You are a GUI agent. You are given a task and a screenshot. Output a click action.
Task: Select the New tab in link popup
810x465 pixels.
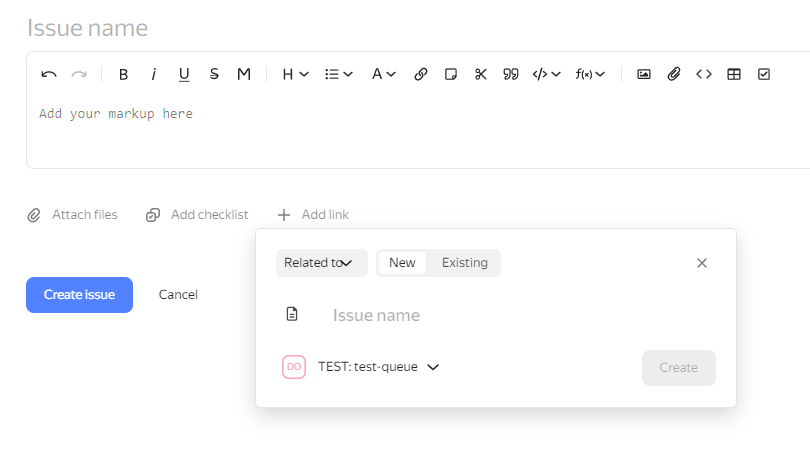pyautogui.click(x=402, y=263)
